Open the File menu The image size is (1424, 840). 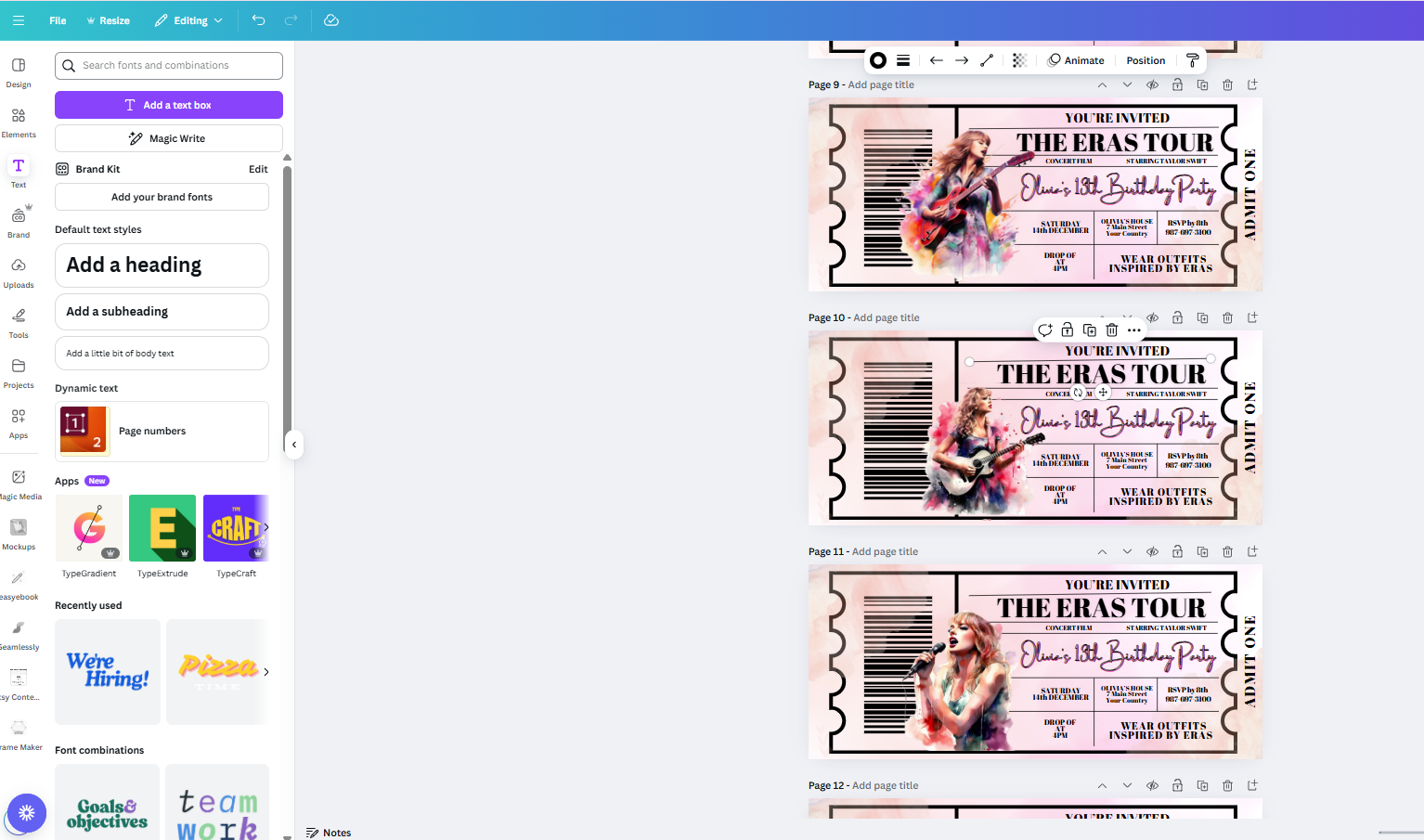(57, 19)
